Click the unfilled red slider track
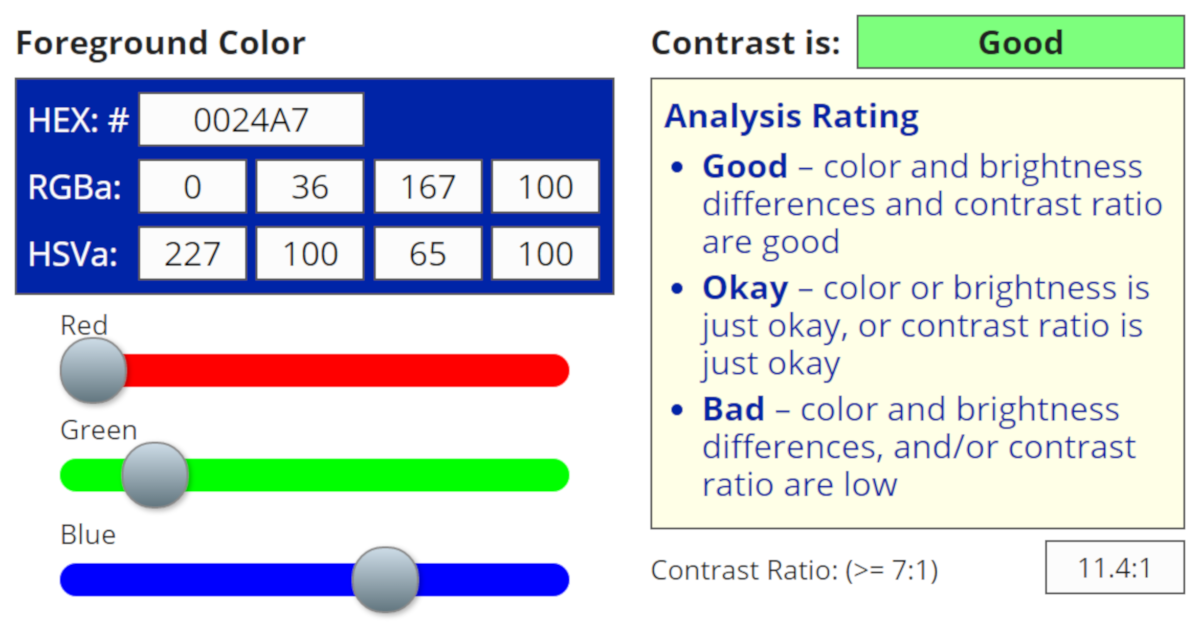This screenshot has height=630, width=1200. coord(350,371)
